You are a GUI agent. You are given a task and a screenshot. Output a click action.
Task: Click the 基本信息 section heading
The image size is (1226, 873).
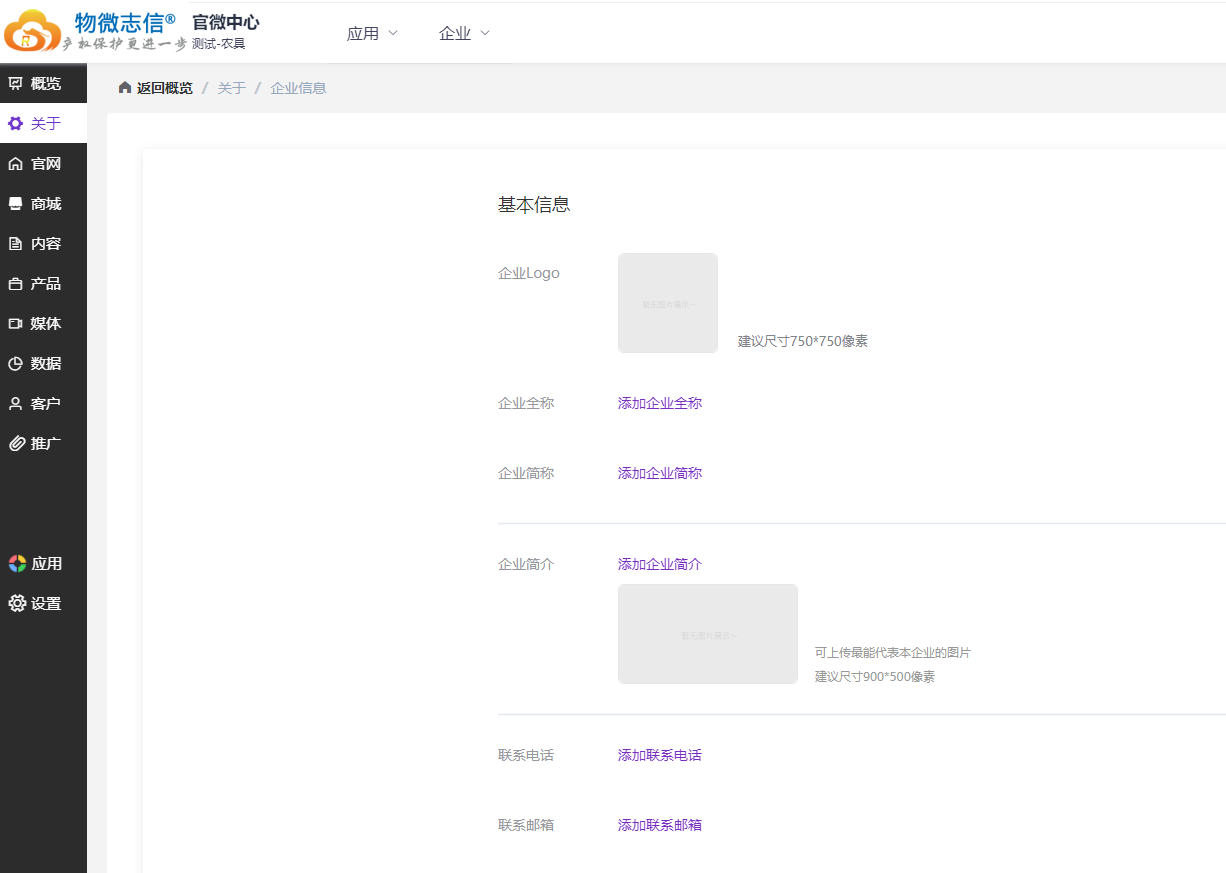tap(534, 205)
